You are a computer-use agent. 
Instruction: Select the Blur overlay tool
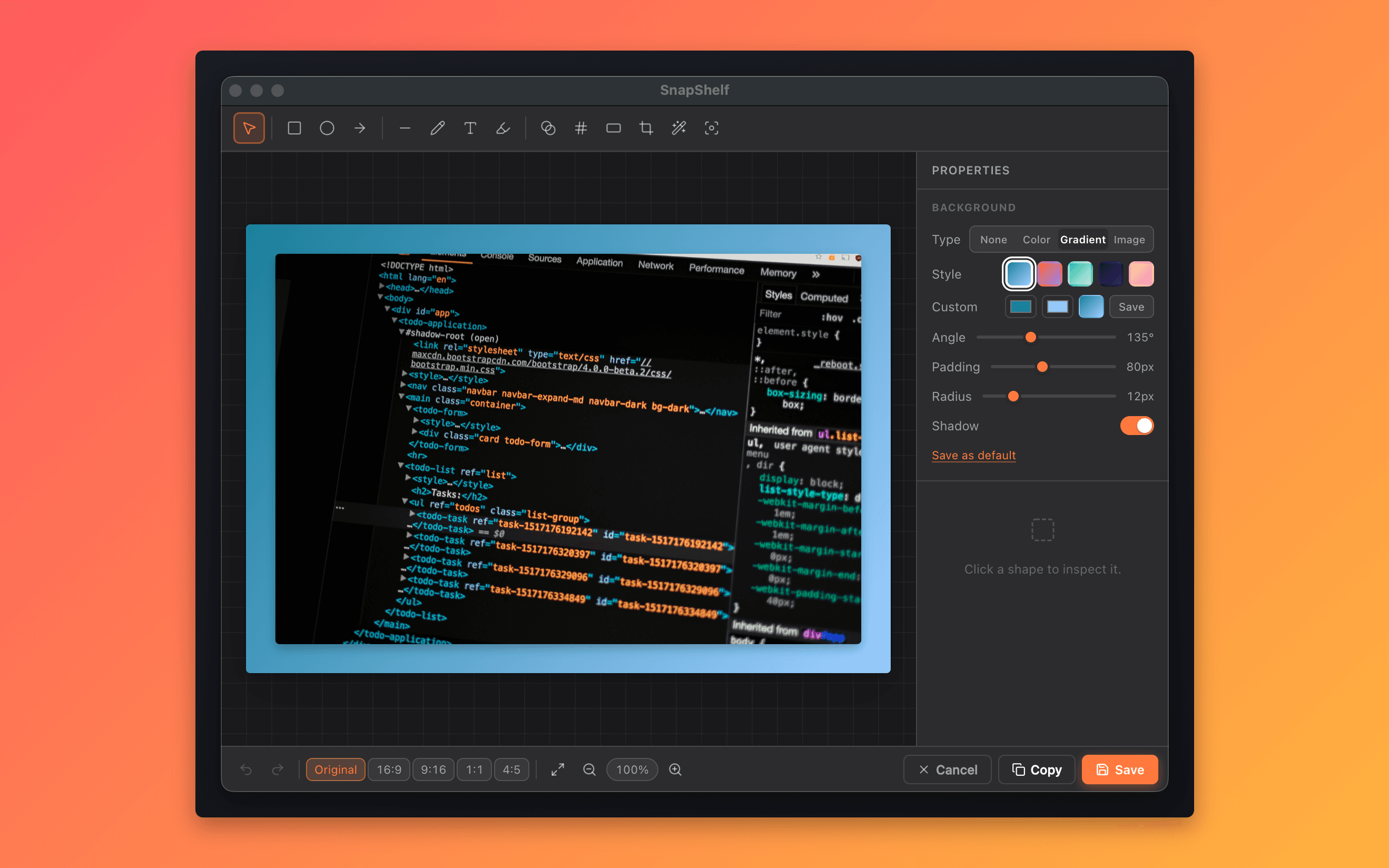548,128
